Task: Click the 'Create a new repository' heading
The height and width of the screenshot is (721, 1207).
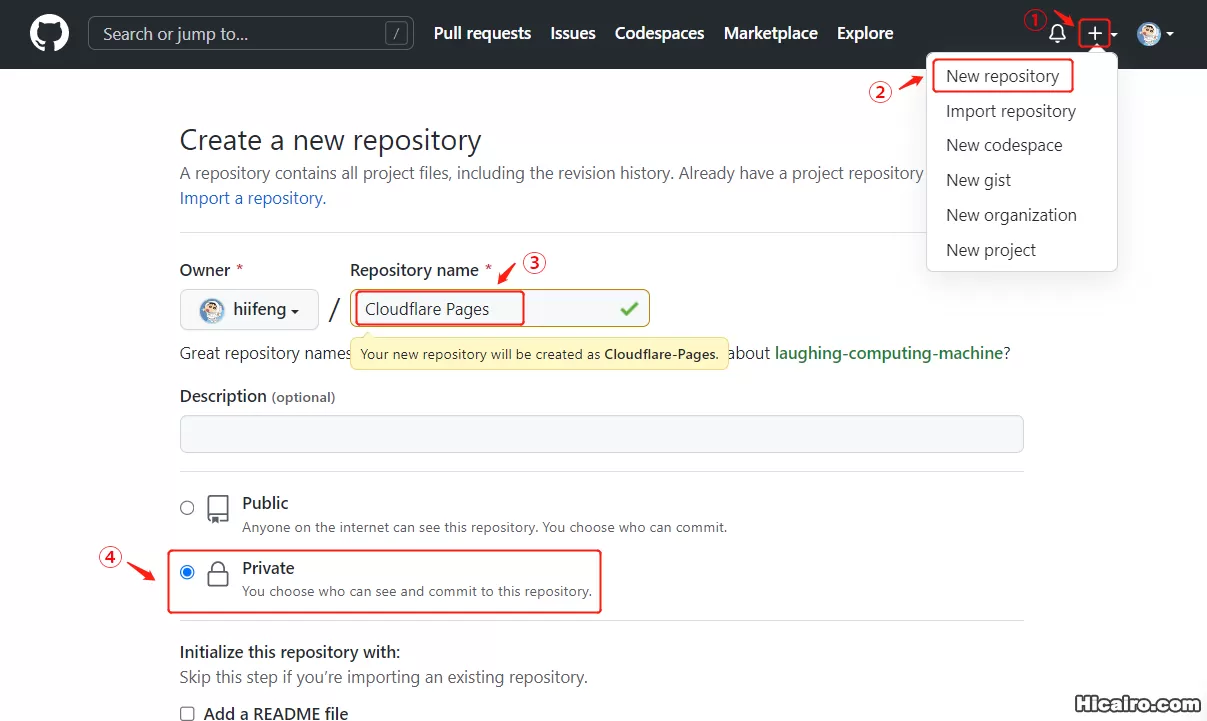Action: 330,140
